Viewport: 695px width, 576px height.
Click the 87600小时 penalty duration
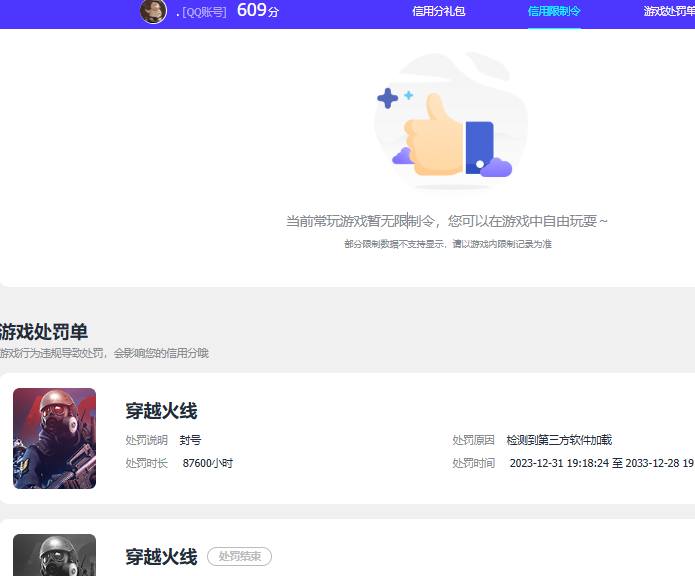pyautogui.click(x=207, y=463)
